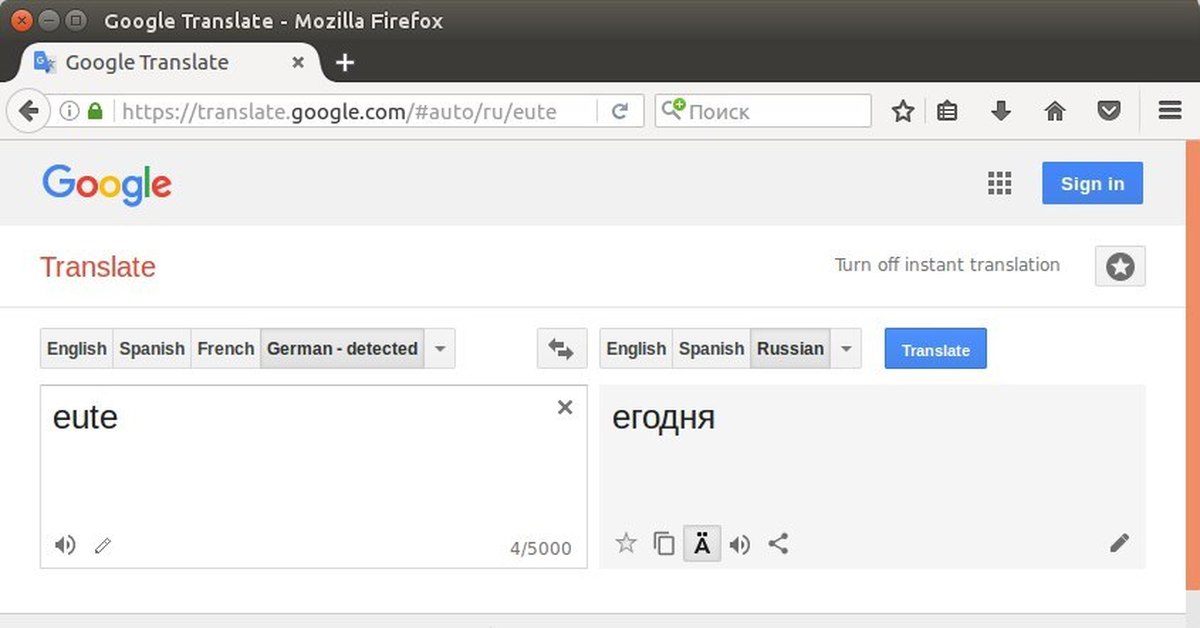Click the red Translate heading link
Screen dimensions: 1200x628
[98, 268]
